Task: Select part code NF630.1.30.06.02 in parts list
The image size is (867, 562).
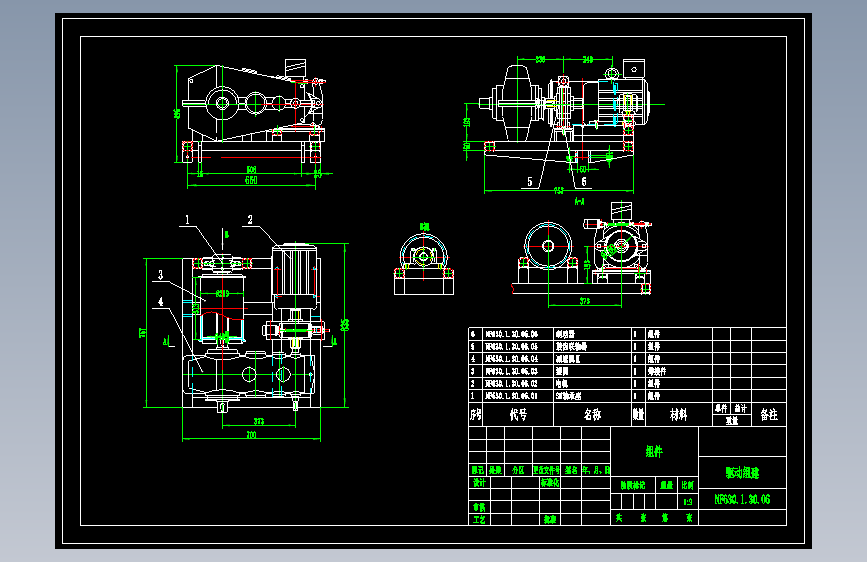Action: point(511,383)
